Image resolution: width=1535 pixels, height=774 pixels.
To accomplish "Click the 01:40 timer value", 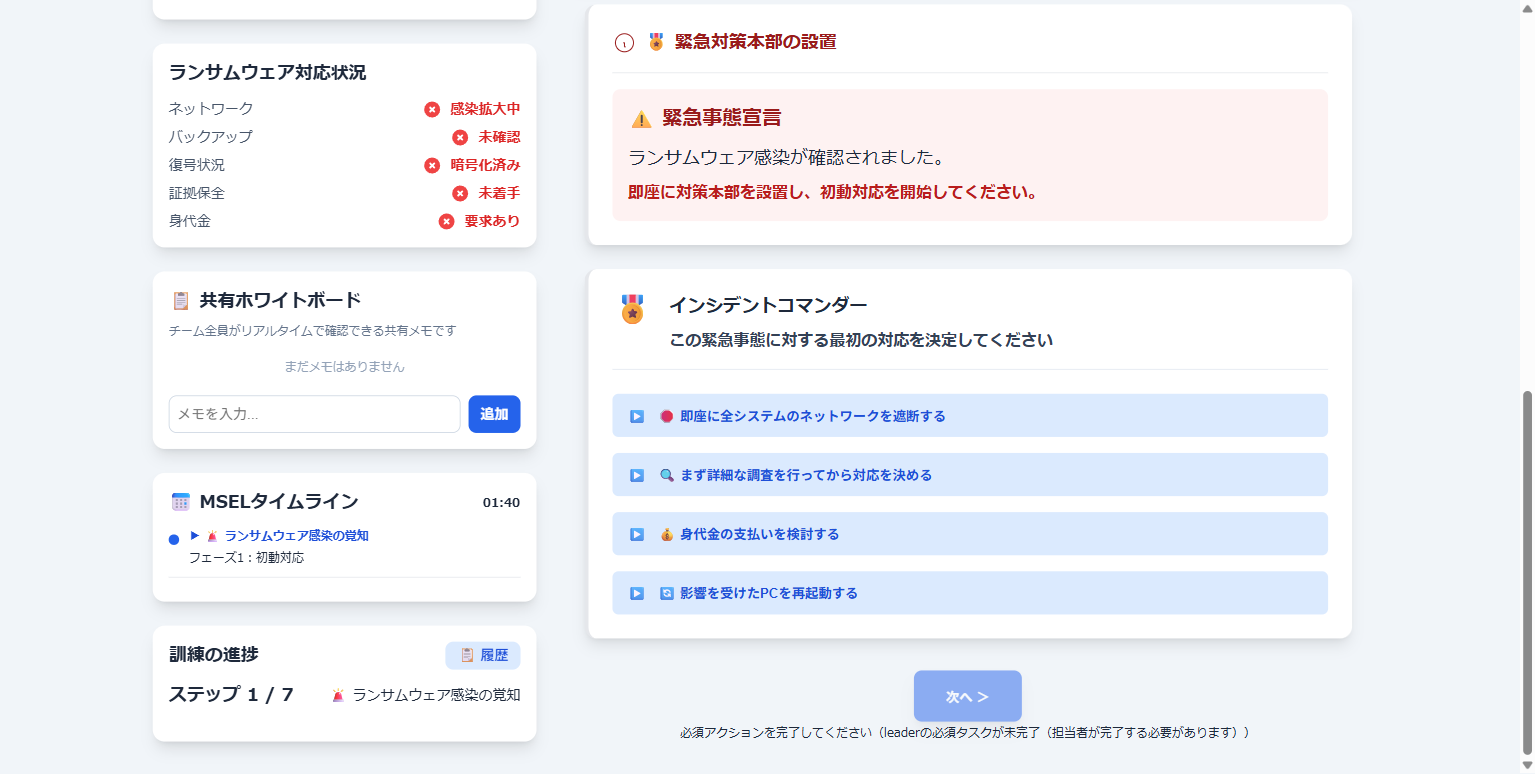I will 501,503.
